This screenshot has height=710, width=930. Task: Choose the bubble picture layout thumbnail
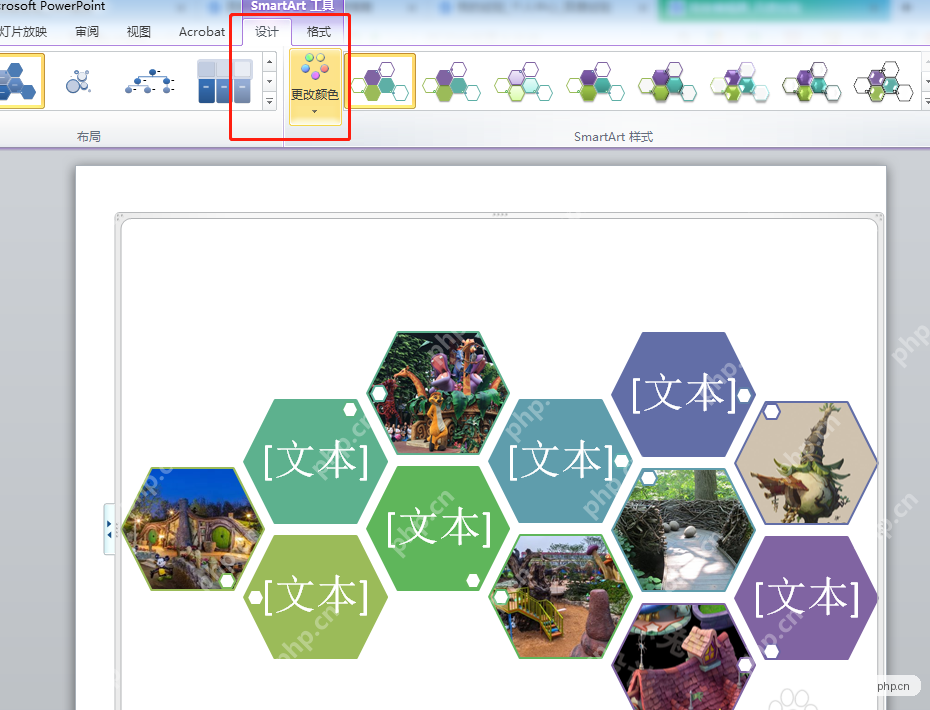click(x=79, y=81)
